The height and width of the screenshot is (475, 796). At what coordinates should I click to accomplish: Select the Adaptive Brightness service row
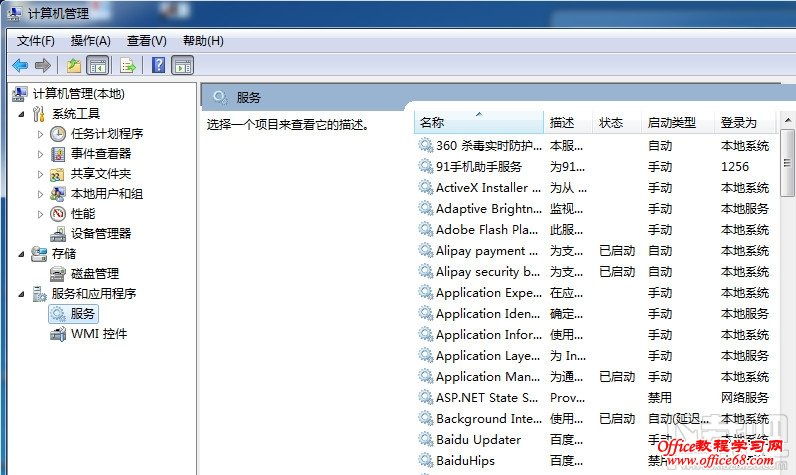(x=595, y=209)
